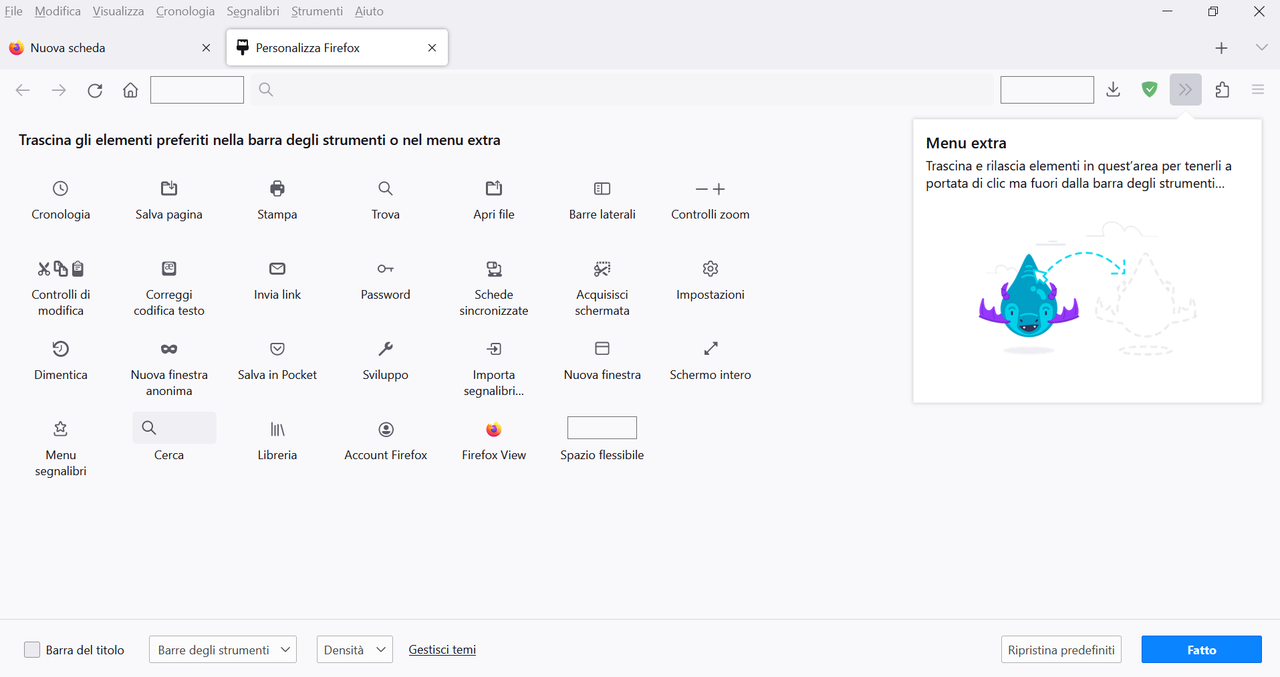Click the extensions puzzle toolbar icon
Screen dimensions: 1280x677
click(x=1222, y=90)
